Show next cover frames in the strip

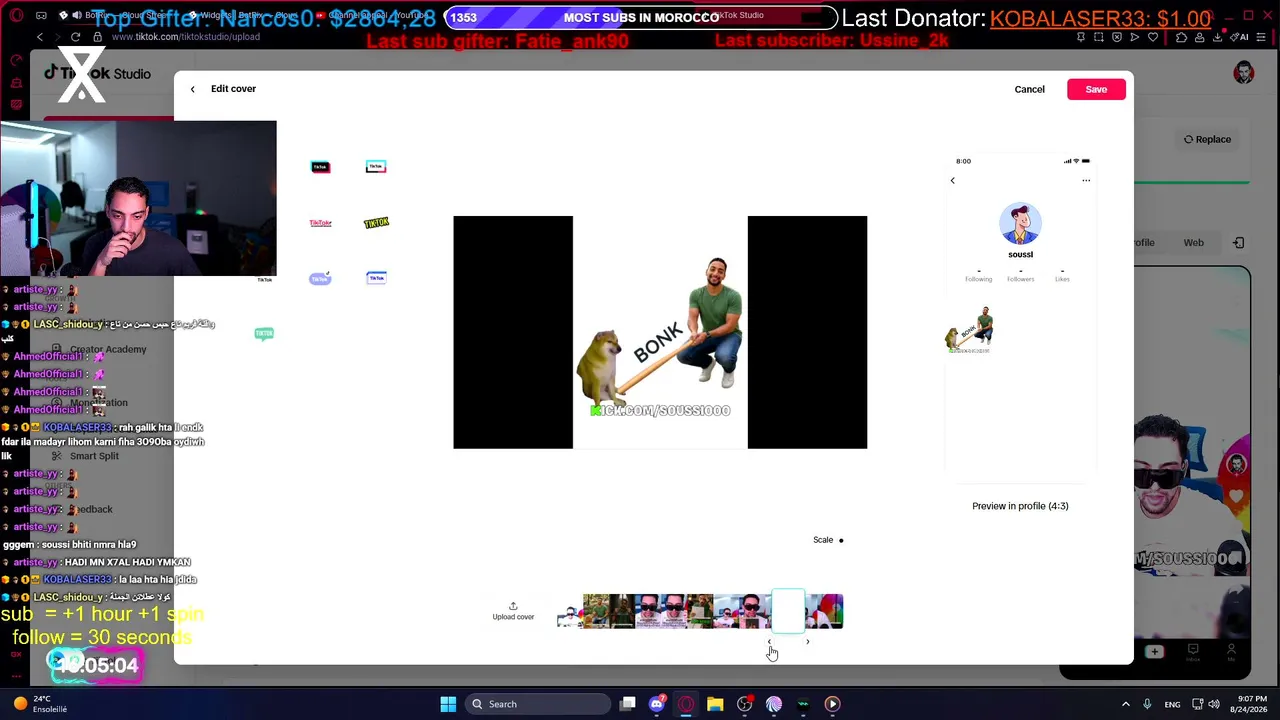[807, 642]
